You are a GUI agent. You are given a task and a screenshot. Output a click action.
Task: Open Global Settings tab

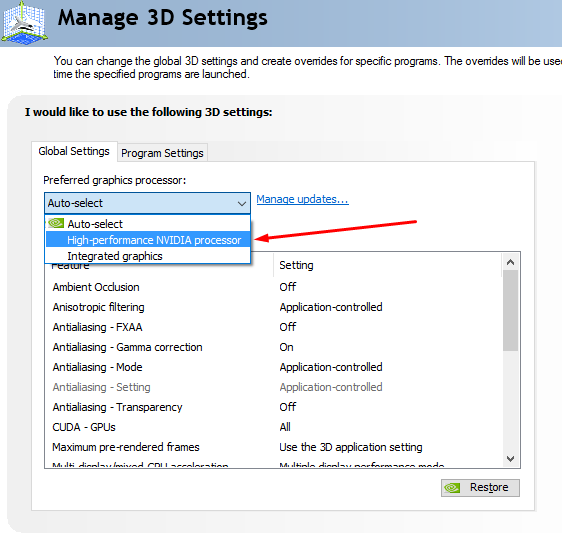tap(74, 151)
